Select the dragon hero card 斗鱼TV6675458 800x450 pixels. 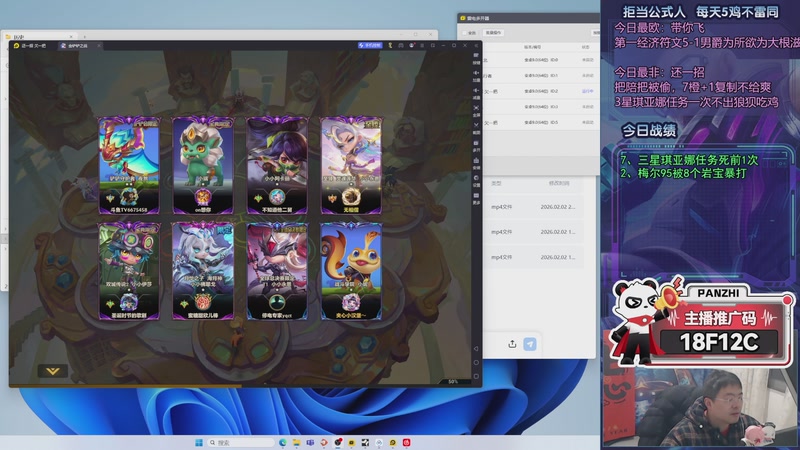tap(129, 165)
